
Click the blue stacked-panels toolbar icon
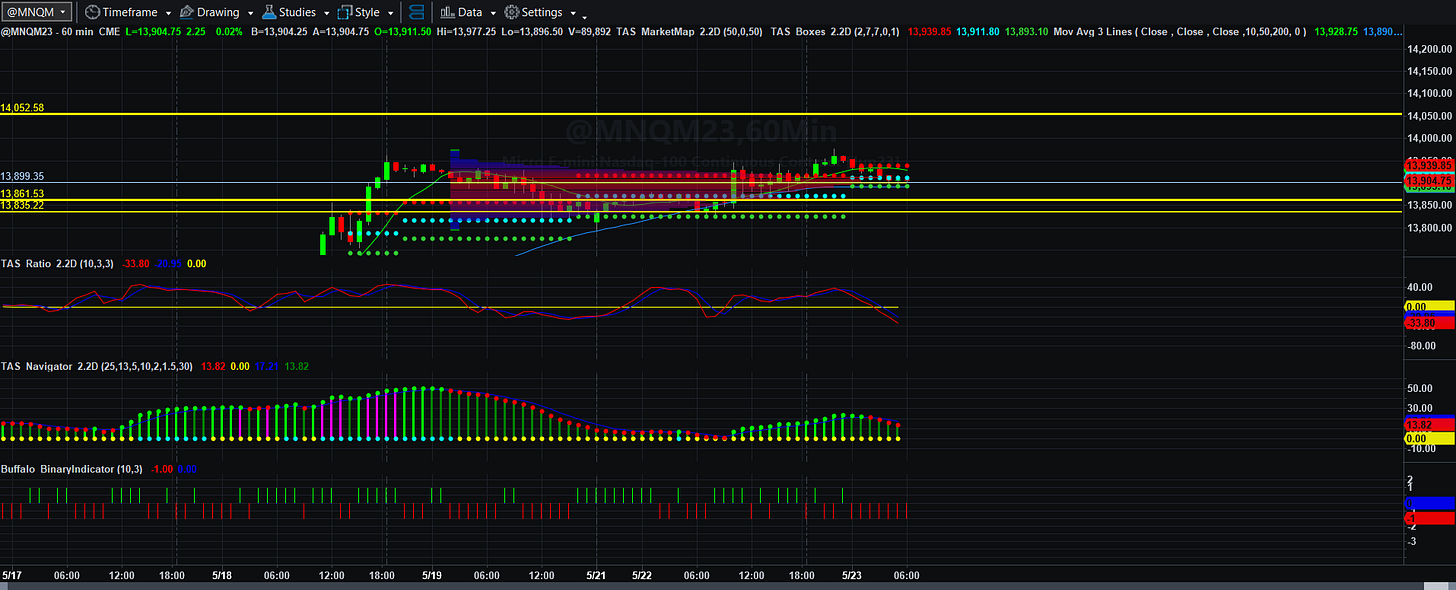click(417, 13)
